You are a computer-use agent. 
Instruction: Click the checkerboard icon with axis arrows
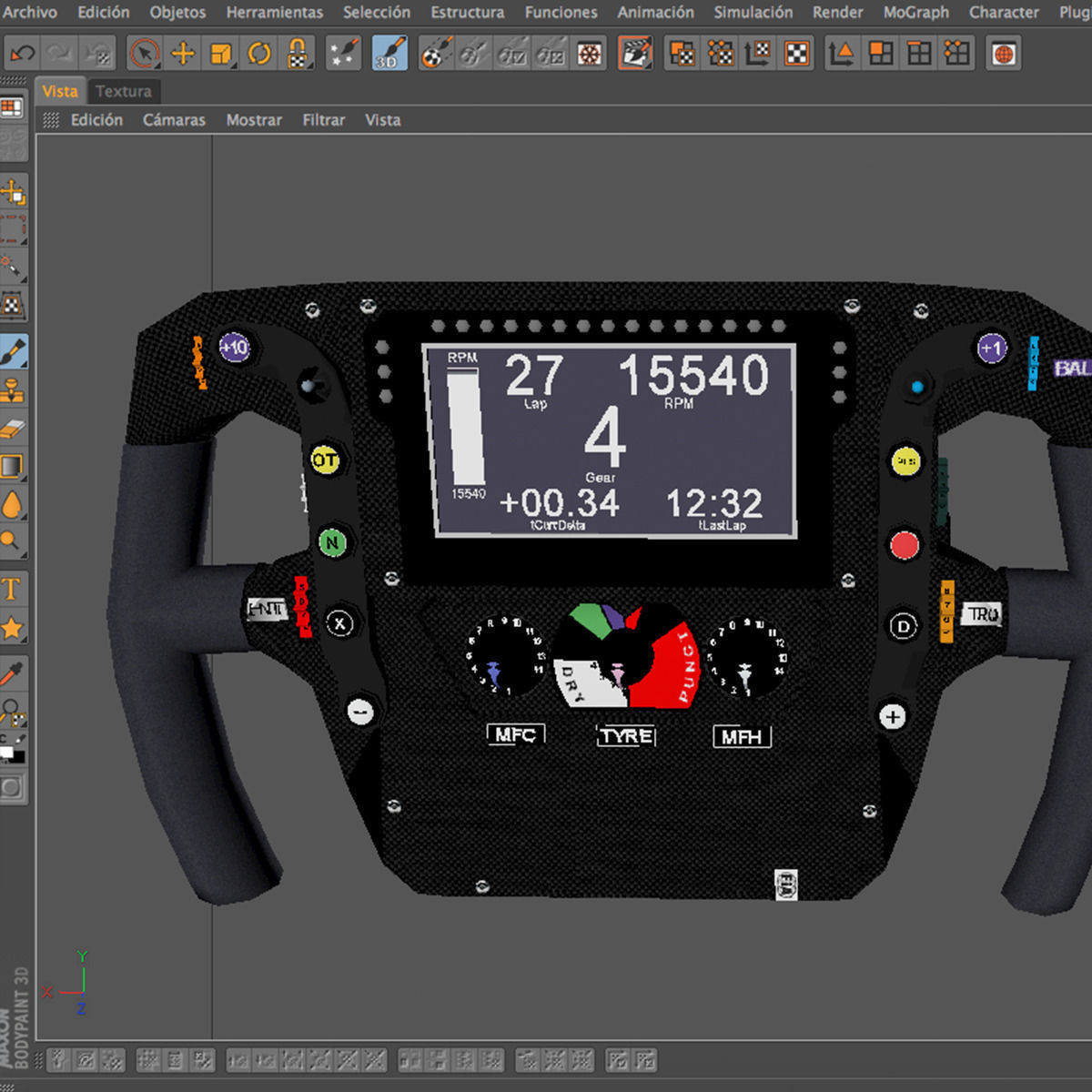pyautogui.click(x=758, y=54)
